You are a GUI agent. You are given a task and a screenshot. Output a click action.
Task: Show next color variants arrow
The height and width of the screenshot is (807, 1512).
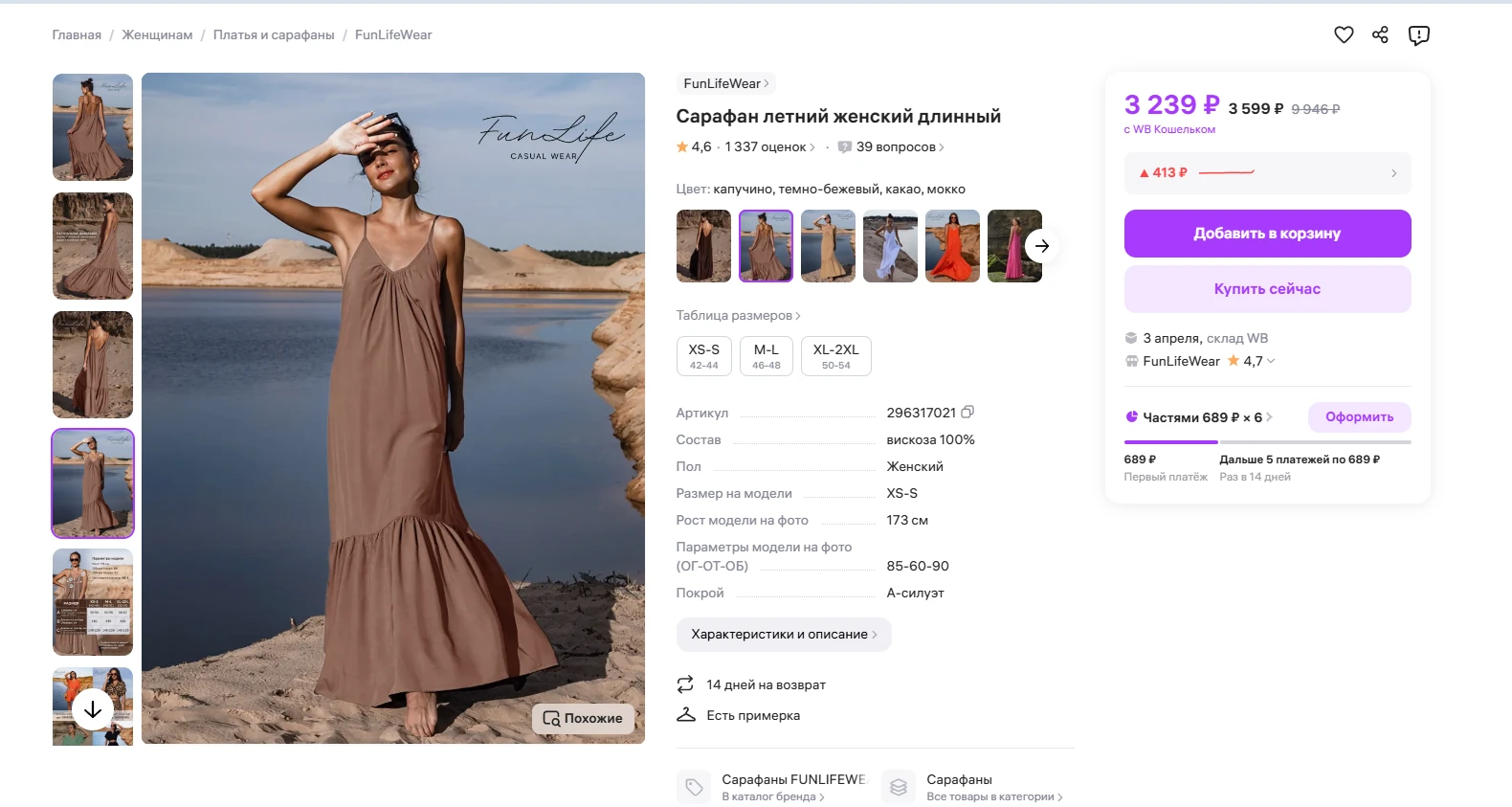pyautogui.click(x=1041, y=246)
